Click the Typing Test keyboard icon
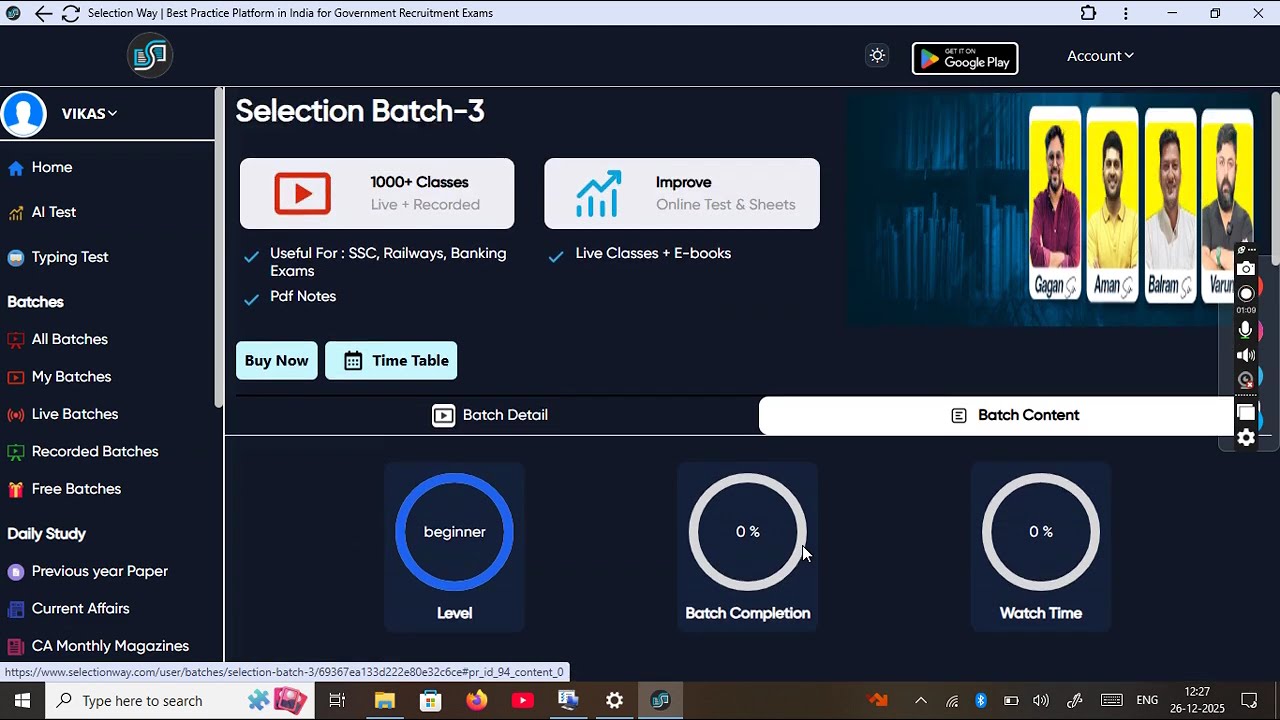 click(x=16, y=258)
